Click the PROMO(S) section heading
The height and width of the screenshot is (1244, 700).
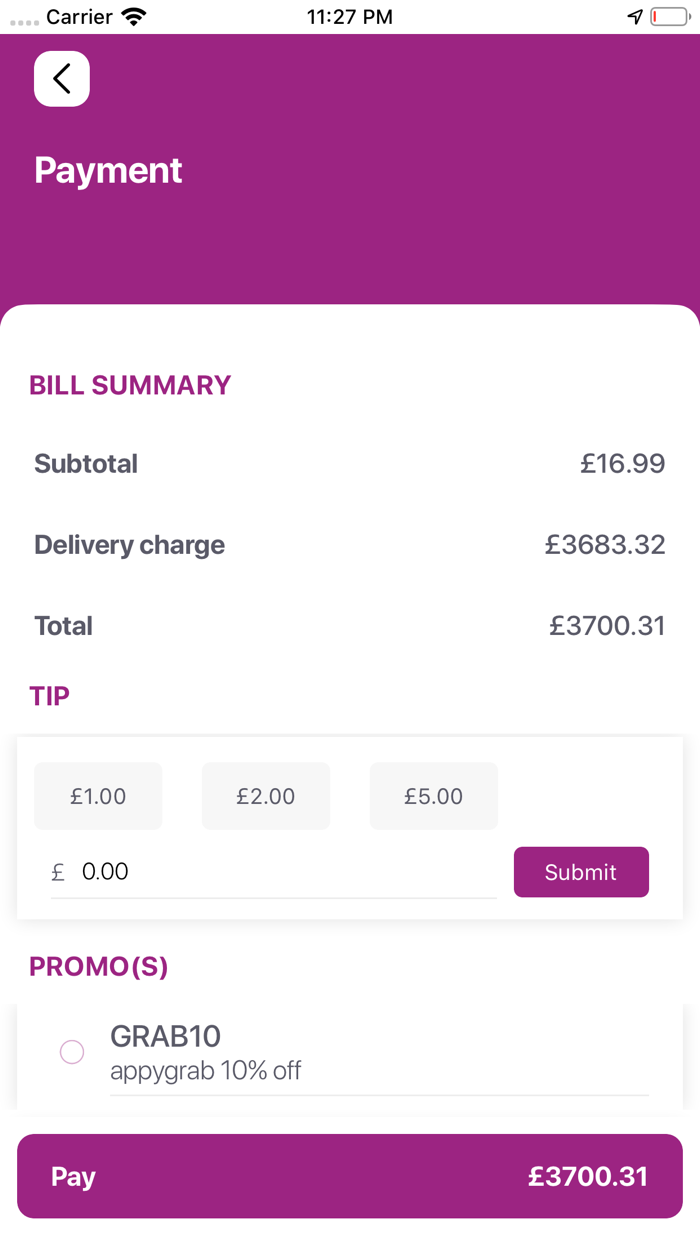click(x=99, y=967)
